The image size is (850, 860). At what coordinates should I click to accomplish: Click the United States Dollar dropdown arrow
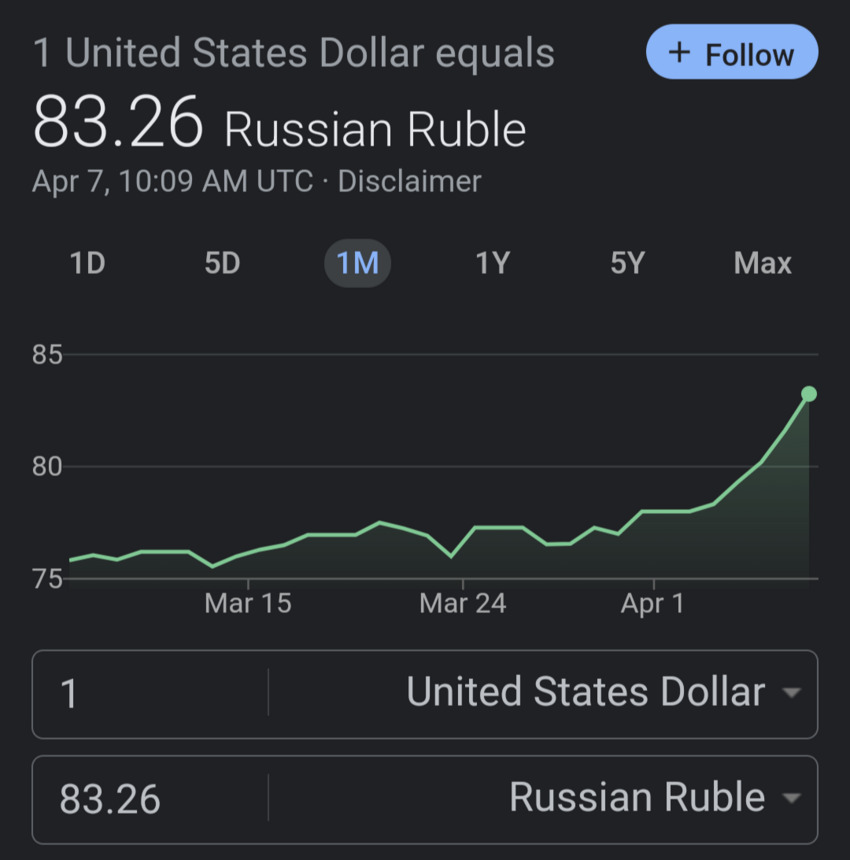tap(792, 694)
